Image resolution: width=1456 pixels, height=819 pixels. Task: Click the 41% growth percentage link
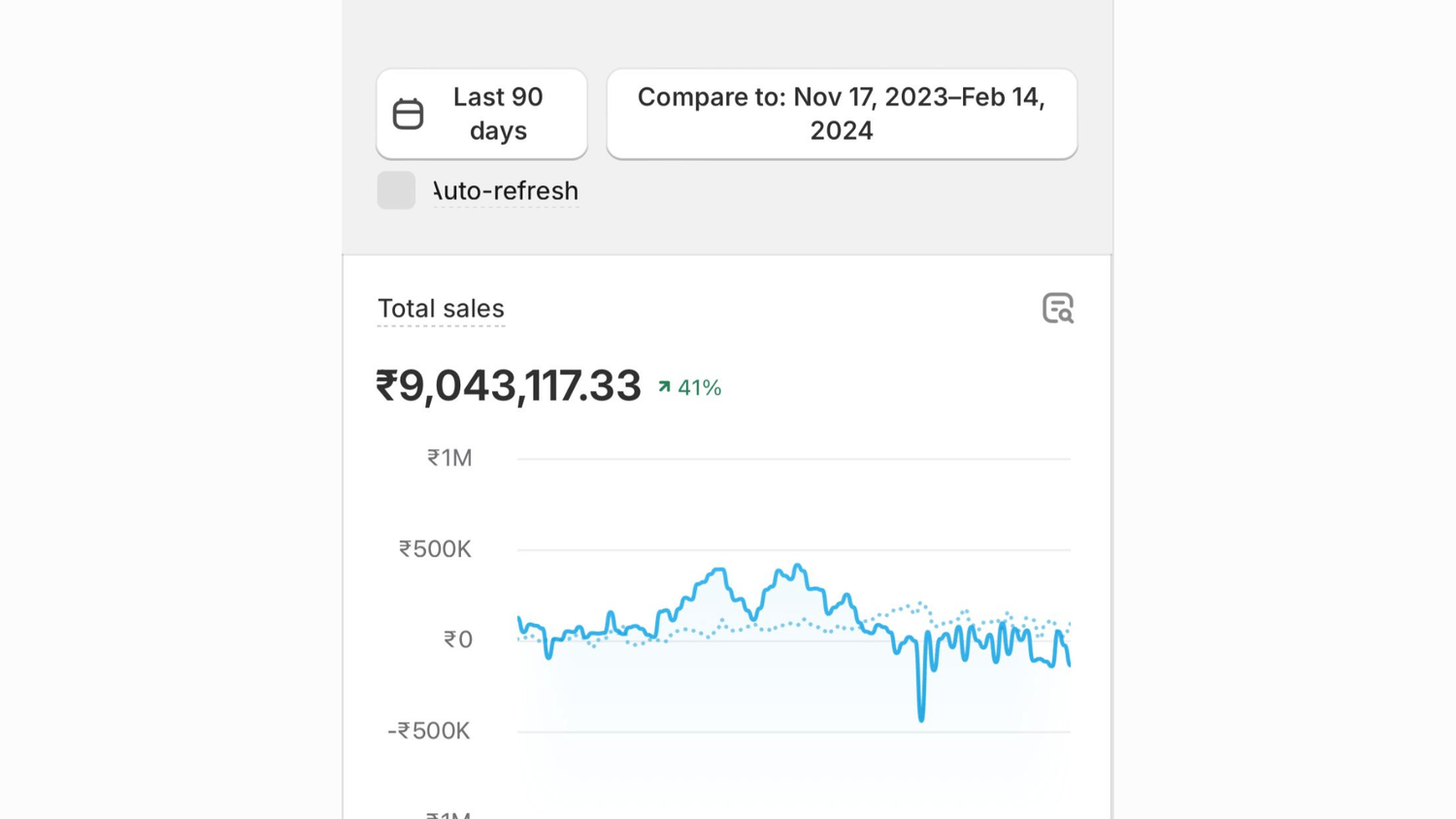698,387
